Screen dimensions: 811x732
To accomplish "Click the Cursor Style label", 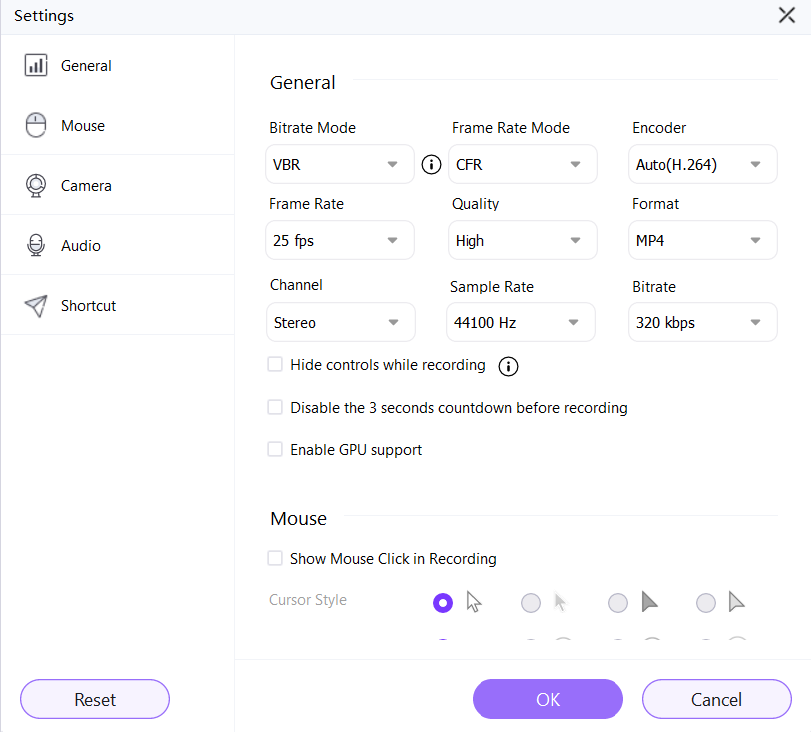I will pos(308,600).
